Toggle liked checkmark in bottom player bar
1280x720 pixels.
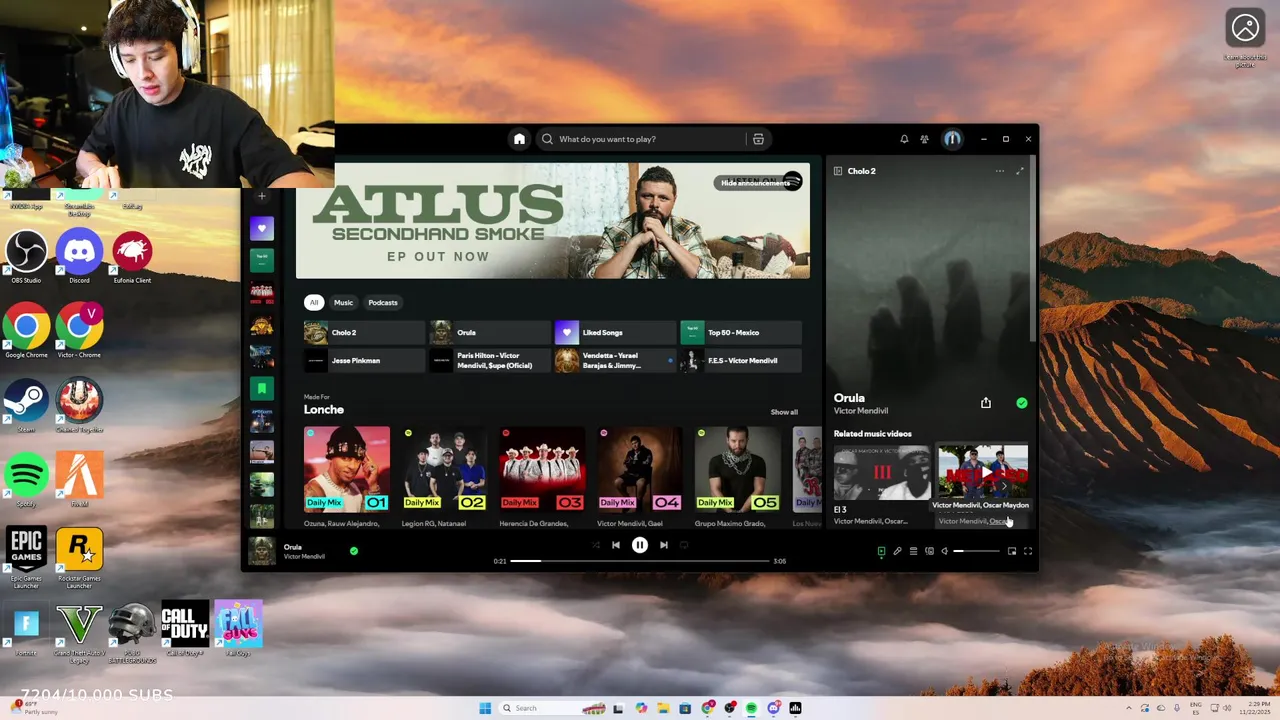coord(354,551)
